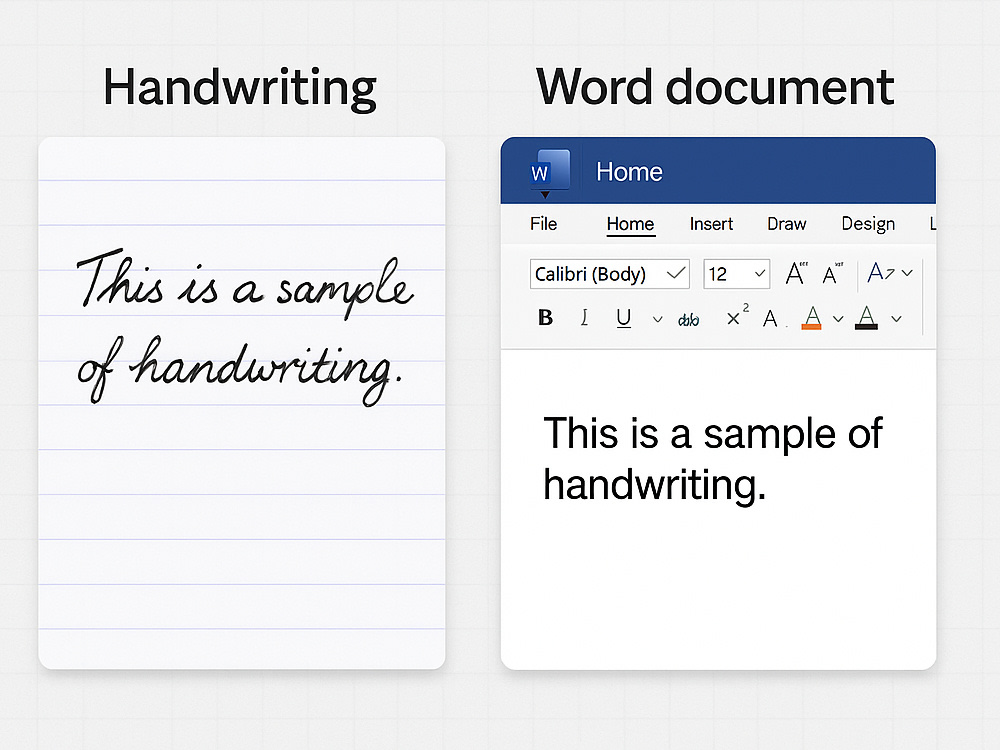Click the plain A icon beside superscript
The height and width of the screenshot is (750, 1000).
(x=770, y=318)
